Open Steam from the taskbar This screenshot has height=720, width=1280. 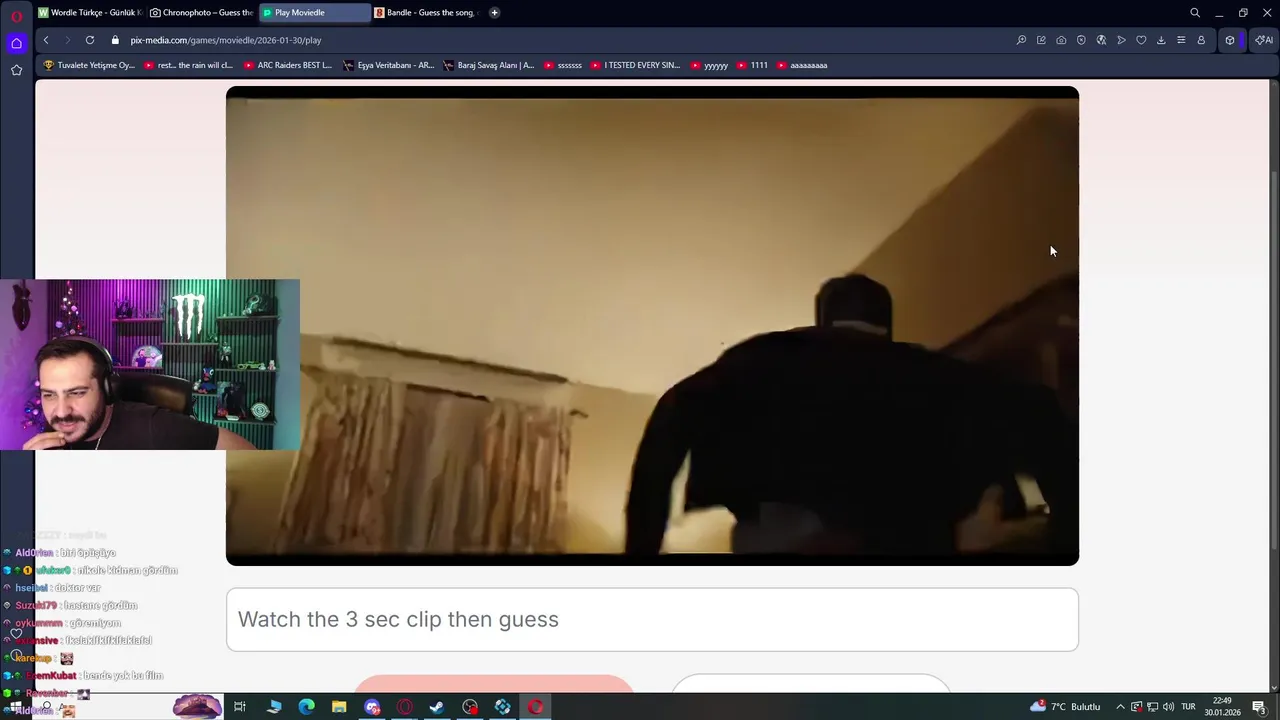click(437, 707)
